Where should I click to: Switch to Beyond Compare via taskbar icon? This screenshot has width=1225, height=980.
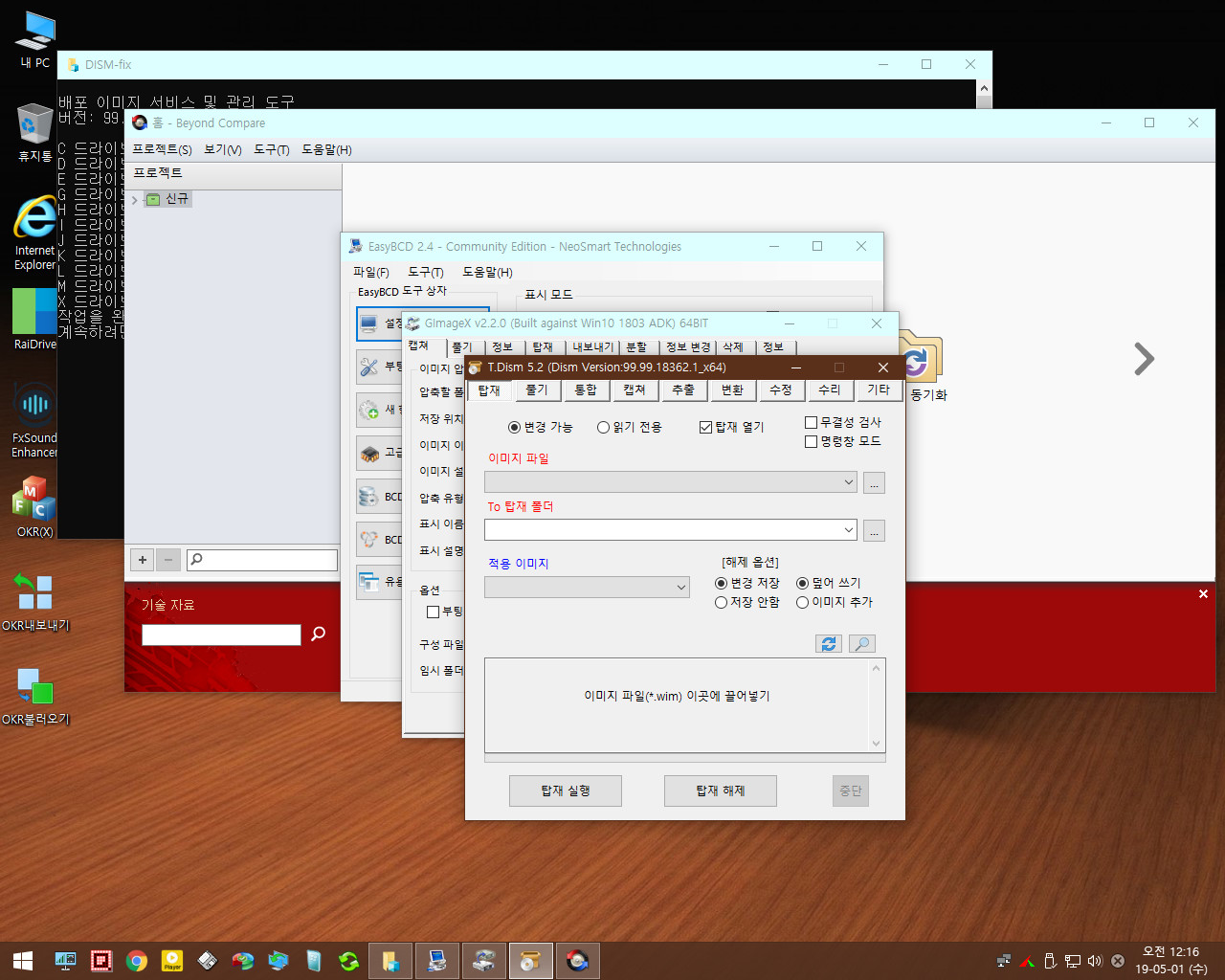pyautogui.click(x=577, y=961)
